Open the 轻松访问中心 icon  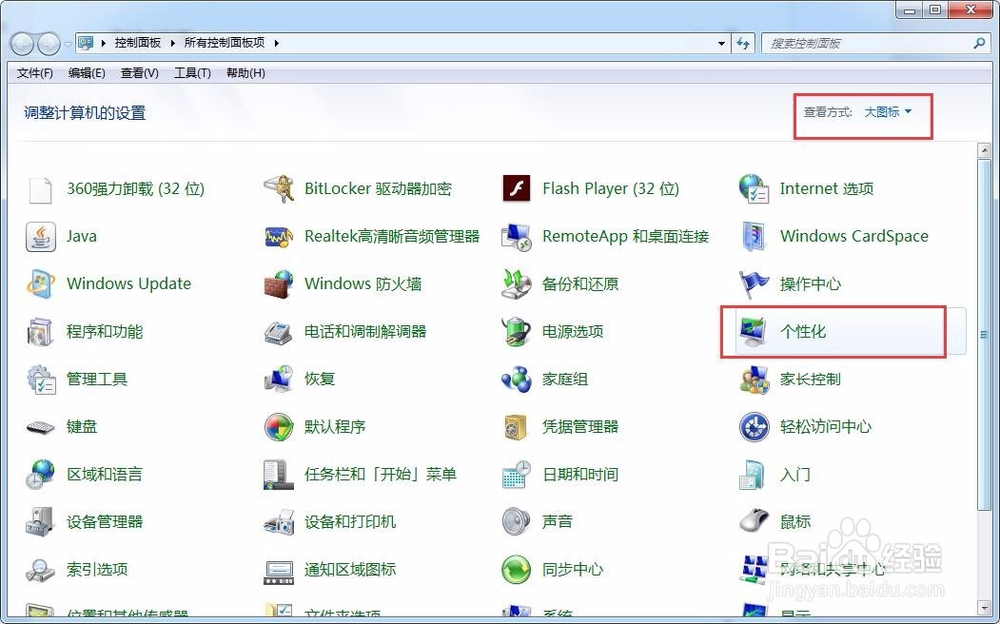point(754,427)
